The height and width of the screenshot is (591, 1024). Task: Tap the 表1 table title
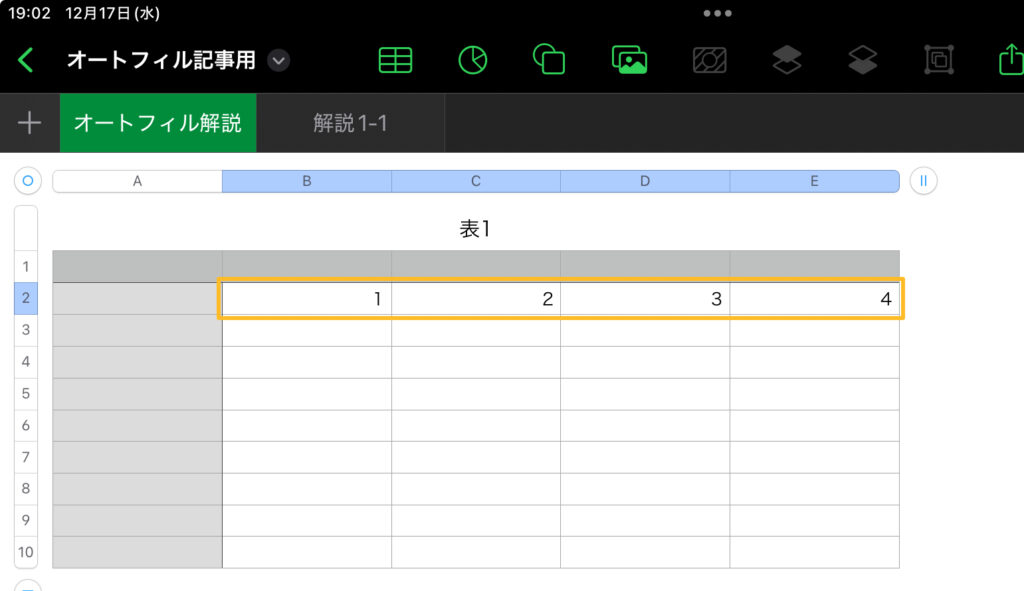tap(475, 228)
